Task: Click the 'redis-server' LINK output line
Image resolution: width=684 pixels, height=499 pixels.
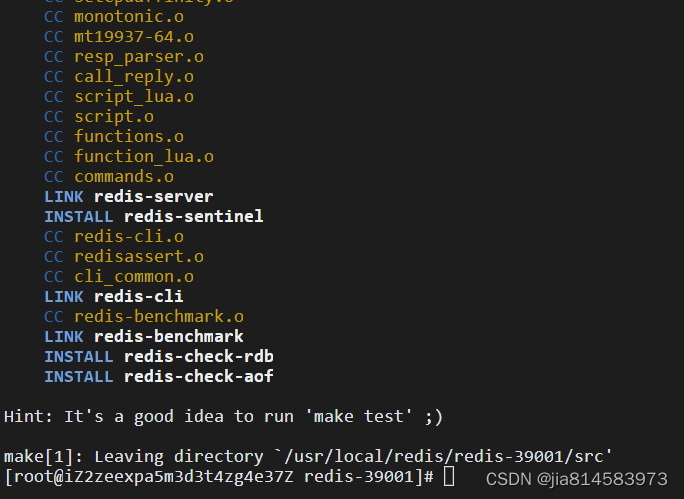Action: tap(129, 197)
